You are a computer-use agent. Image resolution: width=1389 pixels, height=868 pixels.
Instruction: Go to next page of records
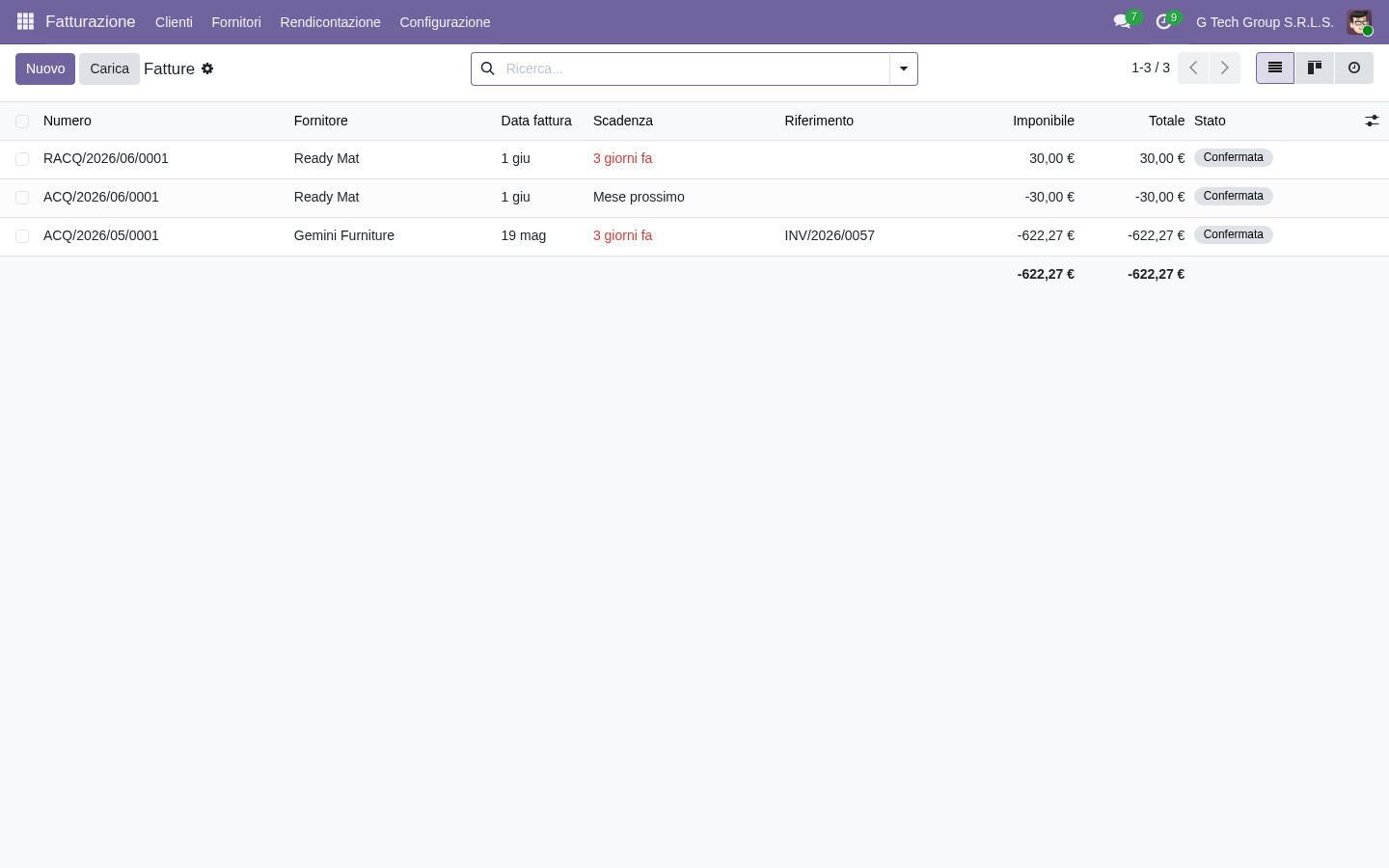1225,68
